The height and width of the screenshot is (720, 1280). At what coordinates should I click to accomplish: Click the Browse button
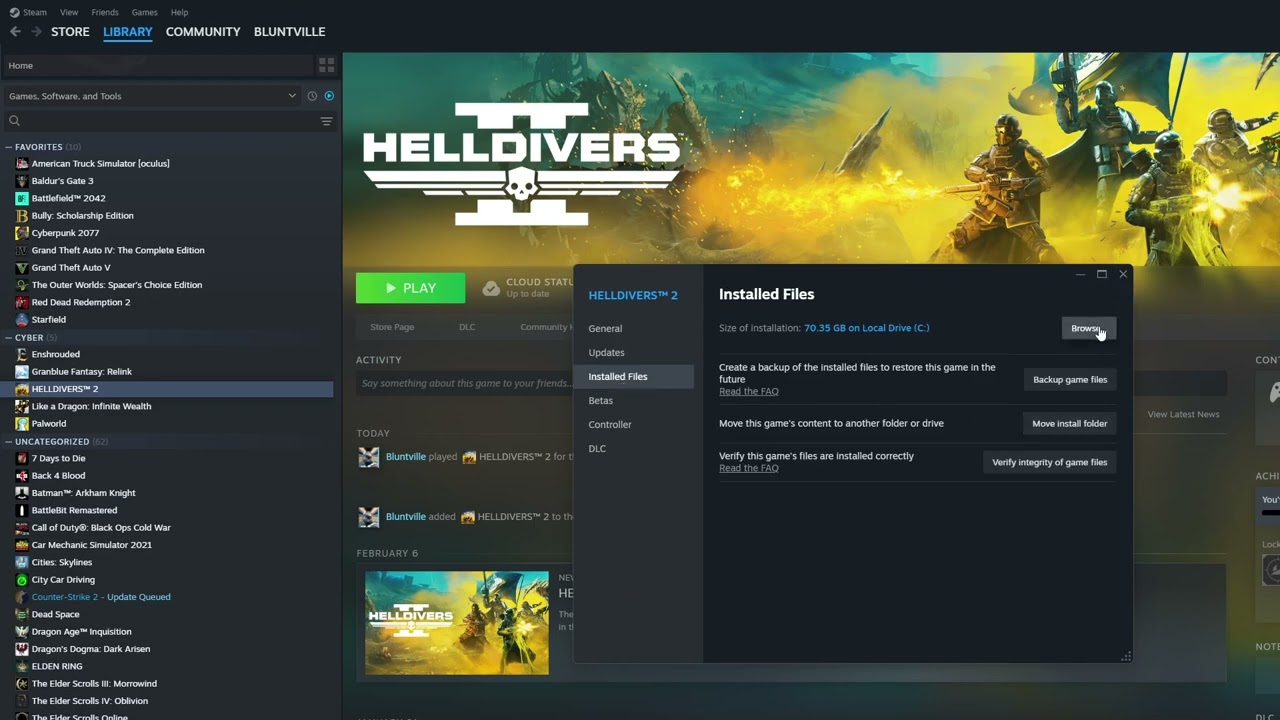click(x=1088, y=328)
